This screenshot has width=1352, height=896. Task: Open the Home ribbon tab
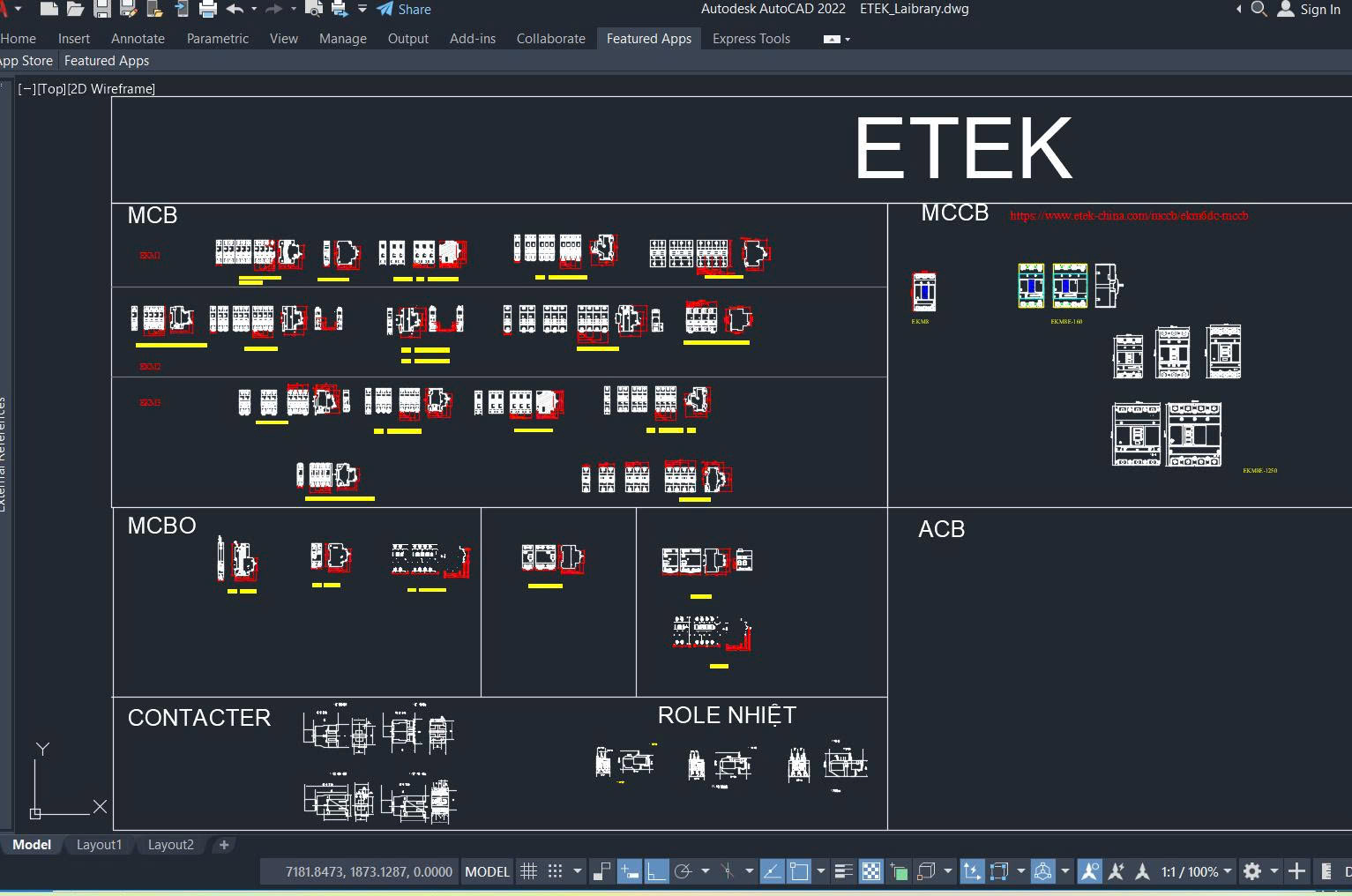19,39
